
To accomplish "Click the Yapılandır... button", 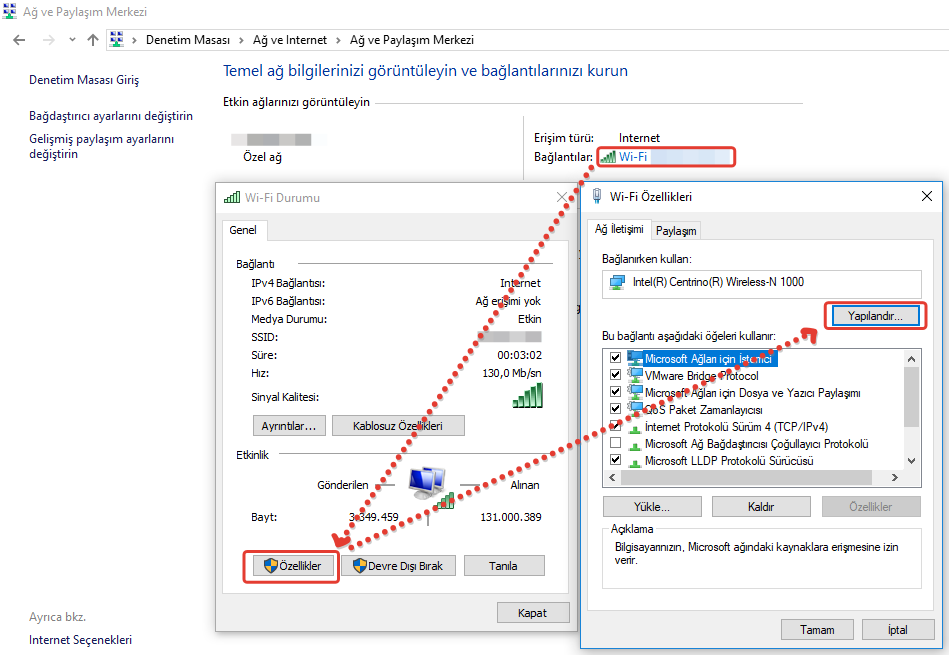I will 875,315.
